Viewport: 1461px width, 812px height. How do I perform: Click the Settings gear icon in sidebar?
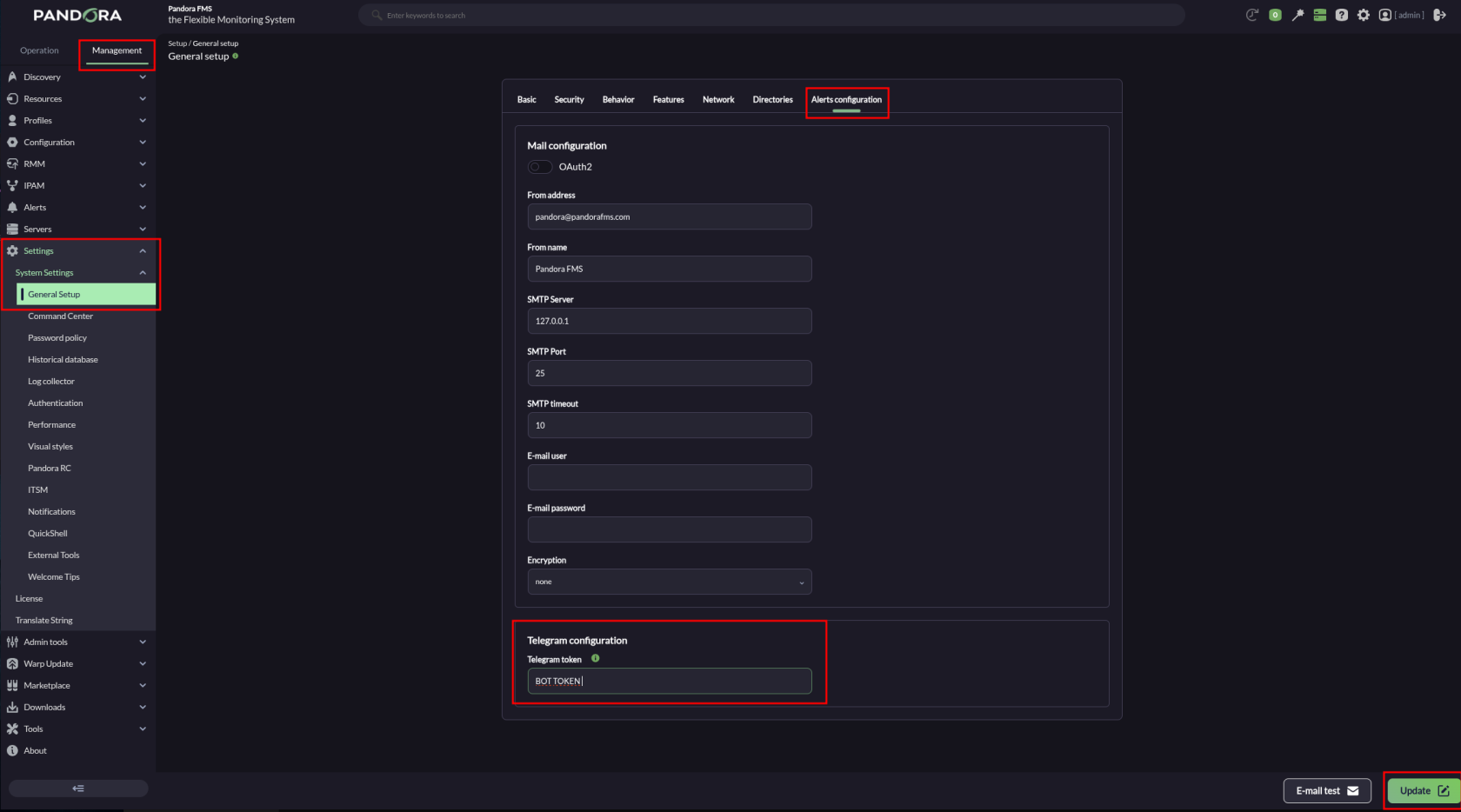[12, 251]
